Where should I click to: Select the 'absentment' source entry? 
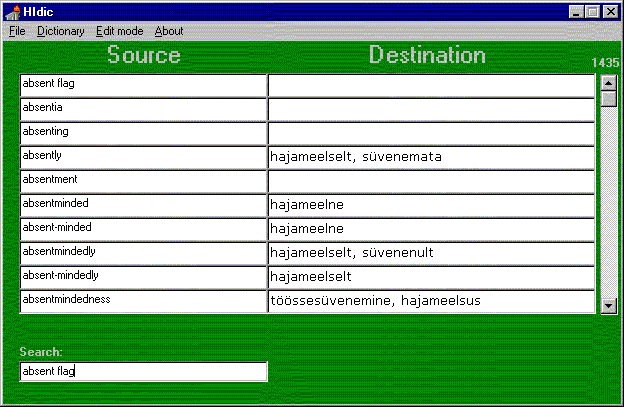[x=143, y=181]
